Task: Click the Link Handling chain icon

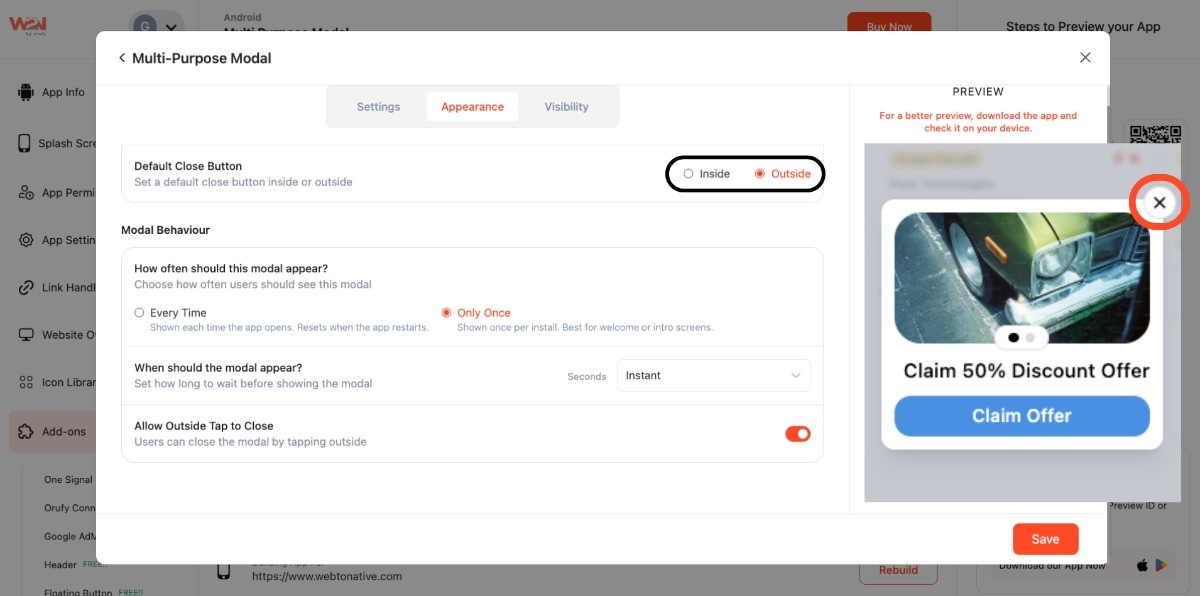Action: [26, 288]
